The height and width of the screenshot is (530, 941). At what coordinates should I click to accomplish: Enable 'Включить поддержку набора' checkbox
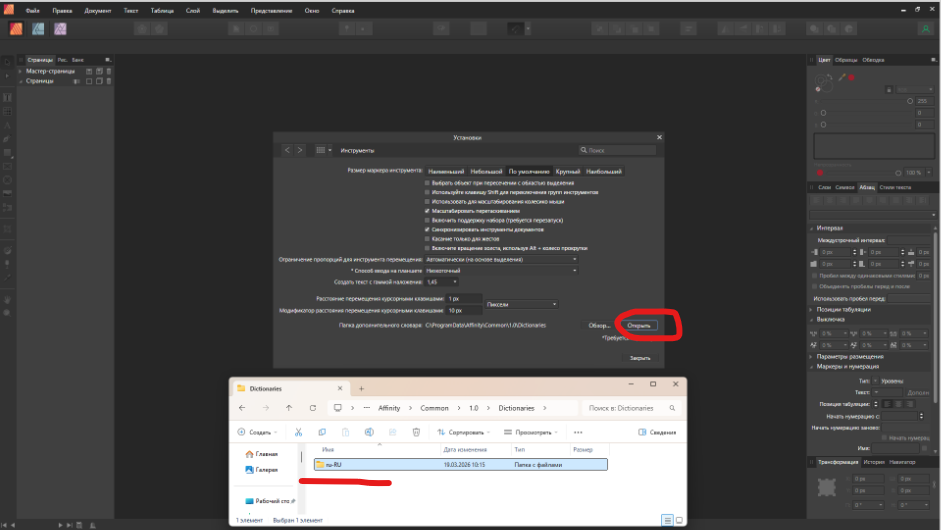427,220
